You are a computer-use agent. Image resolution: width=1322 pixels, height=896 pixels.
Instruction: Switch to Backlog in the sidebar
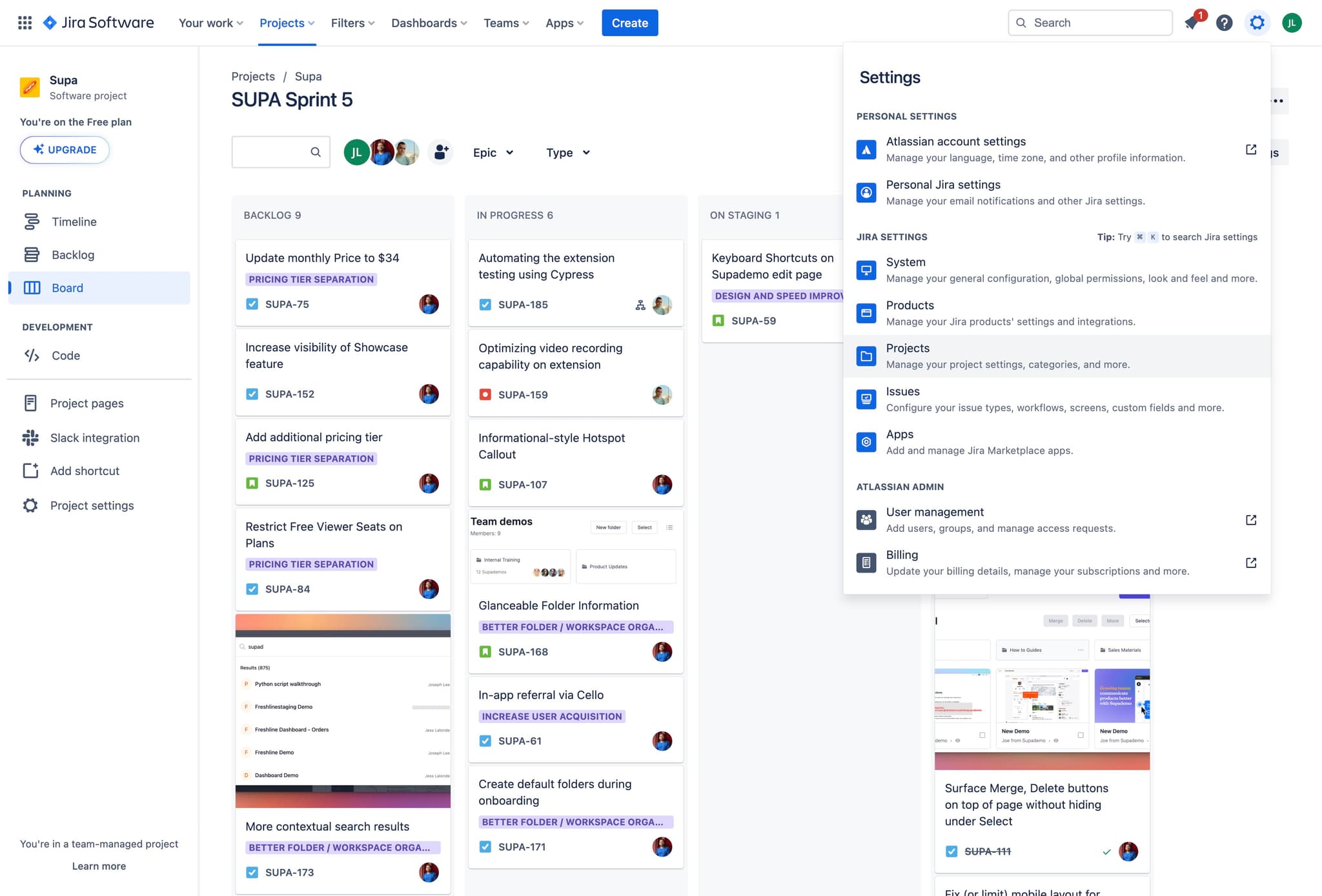coord(73,254)
